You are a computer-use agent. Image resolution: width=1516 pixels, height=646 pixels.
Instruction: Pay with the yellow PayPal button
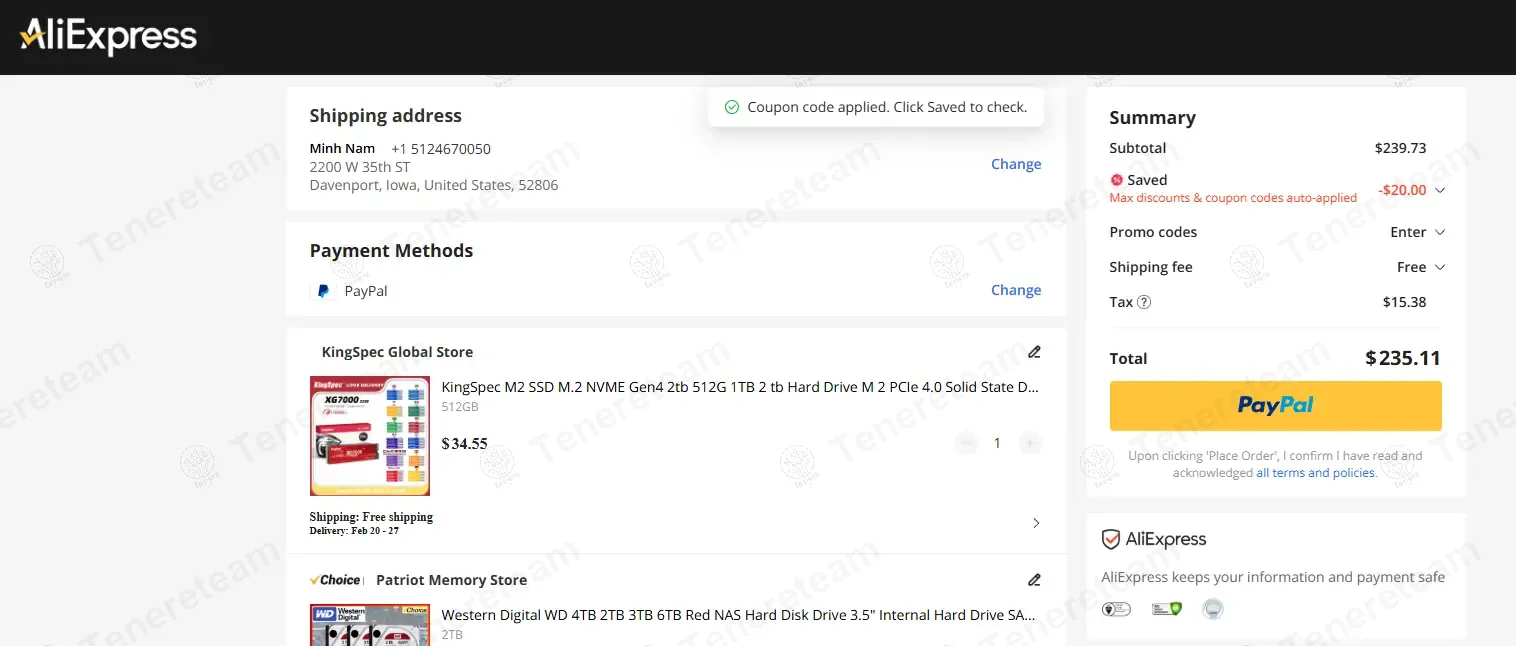(1275, 406)
